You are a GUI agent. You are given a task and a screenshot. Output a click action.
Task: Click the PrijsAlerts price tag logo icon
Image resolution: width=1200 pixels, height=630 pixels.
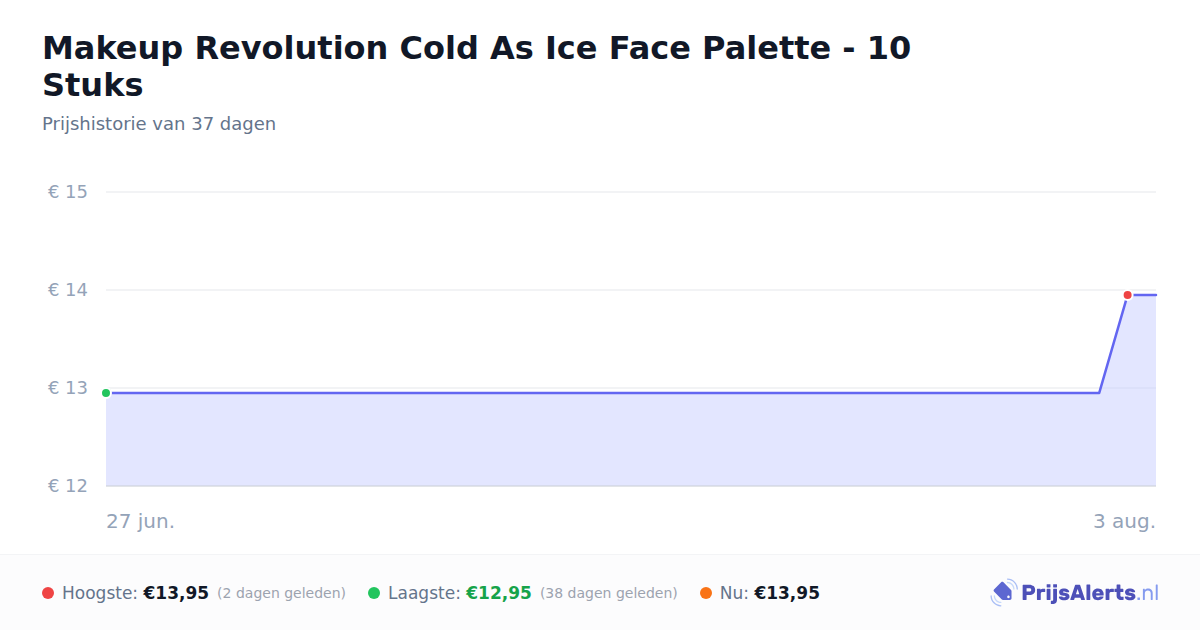[1003, 593]
